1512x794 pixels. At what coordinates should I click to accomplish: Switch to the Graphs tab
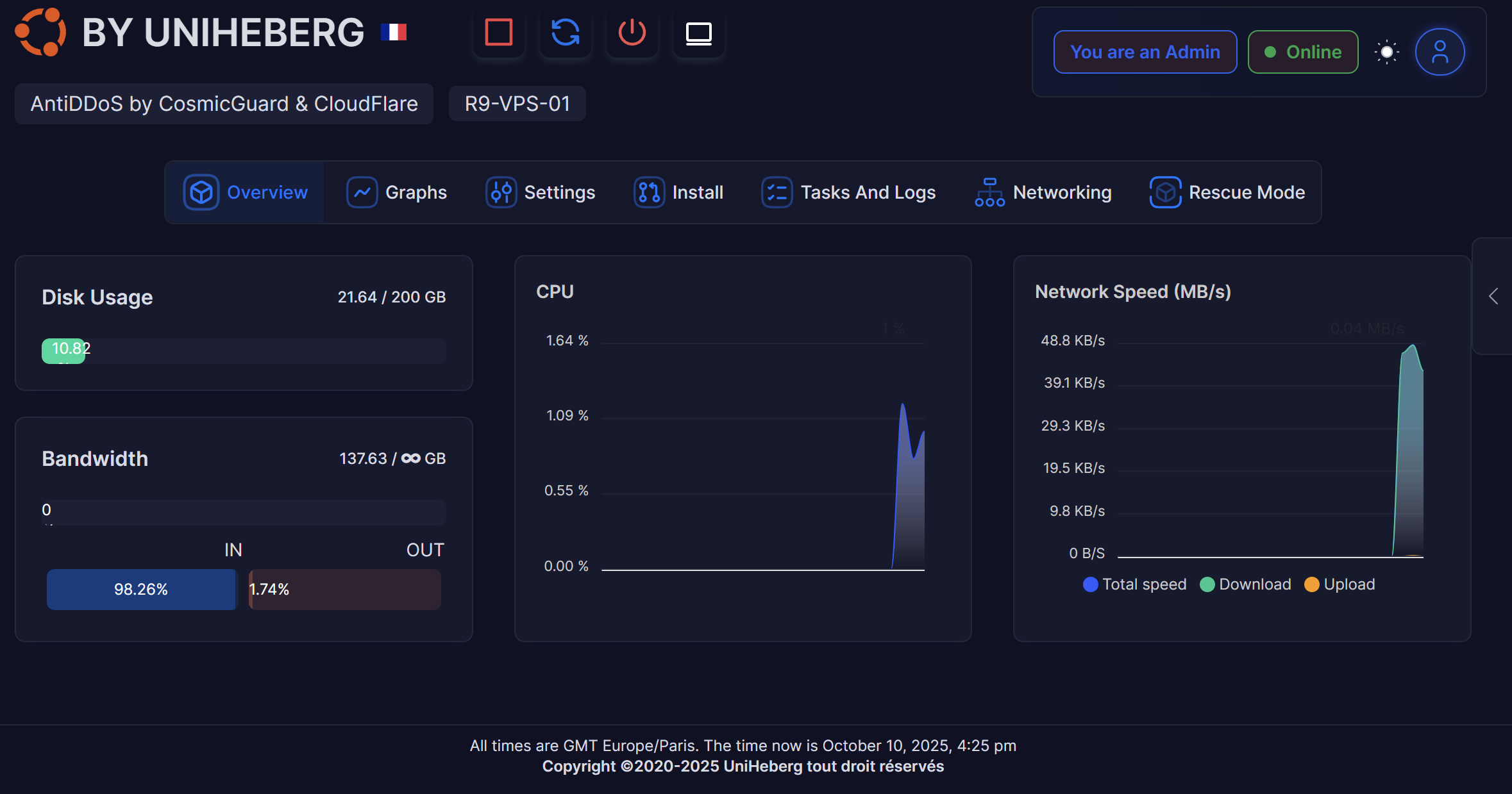point(397,192)
